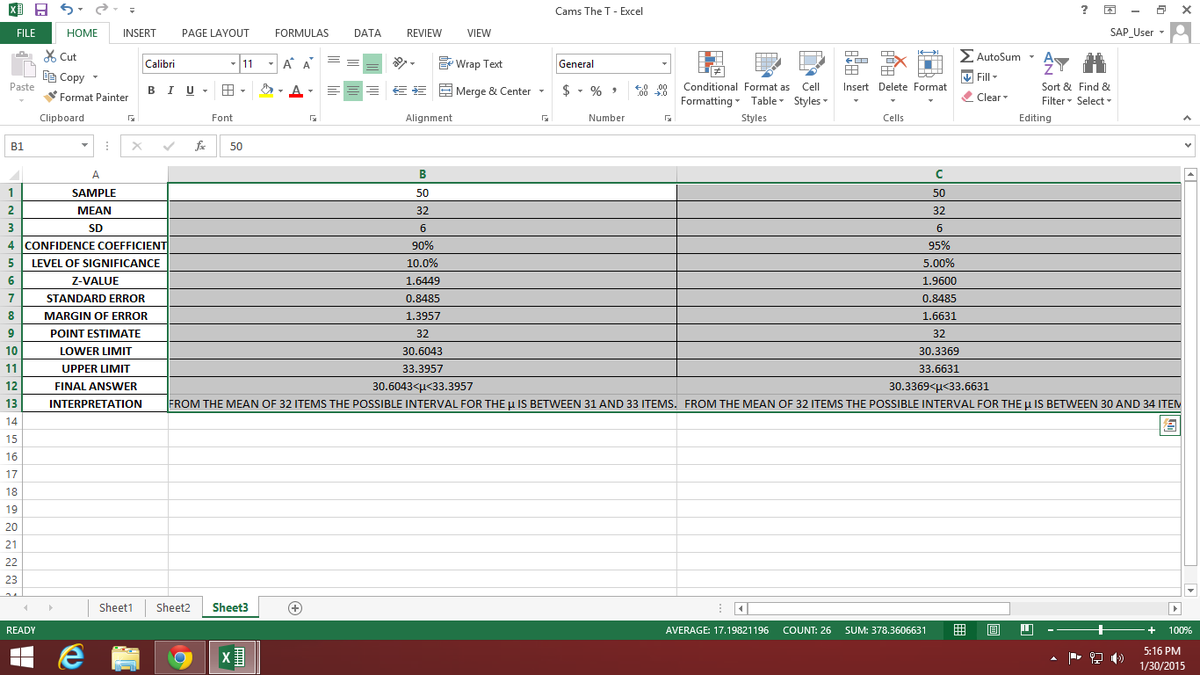Click the Name Box showing B1
Screen dimensions: 1200x675
47,146
